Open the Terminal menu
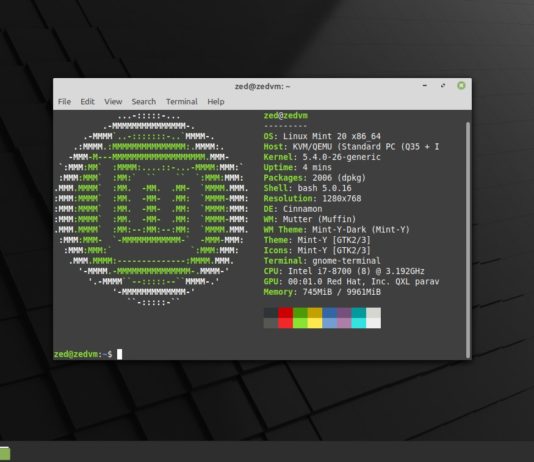Viewport: 534px width, 462px height. (182, 101)
